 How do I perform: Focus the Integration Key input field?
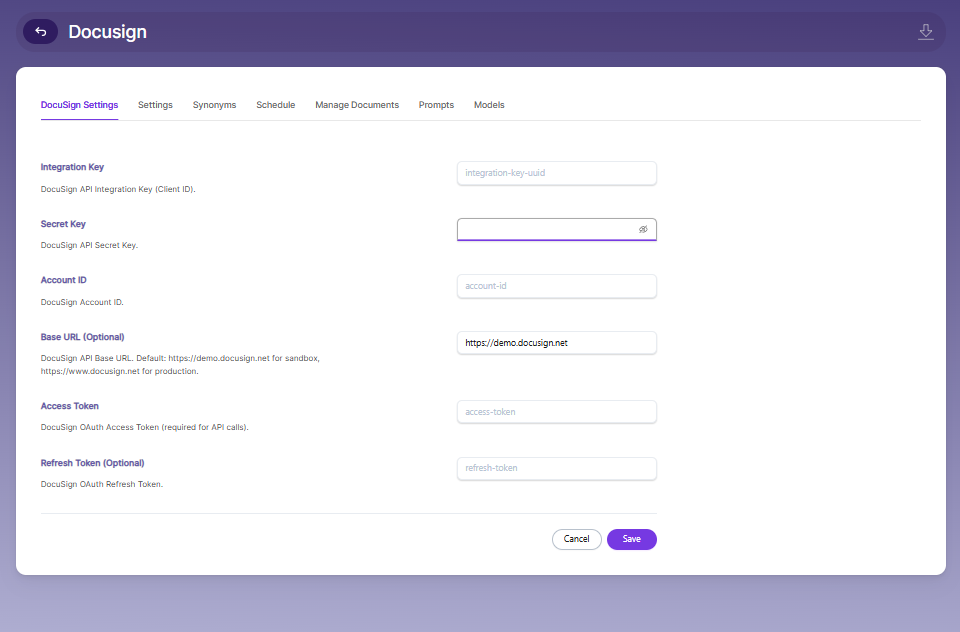click(x=557, y=173)
